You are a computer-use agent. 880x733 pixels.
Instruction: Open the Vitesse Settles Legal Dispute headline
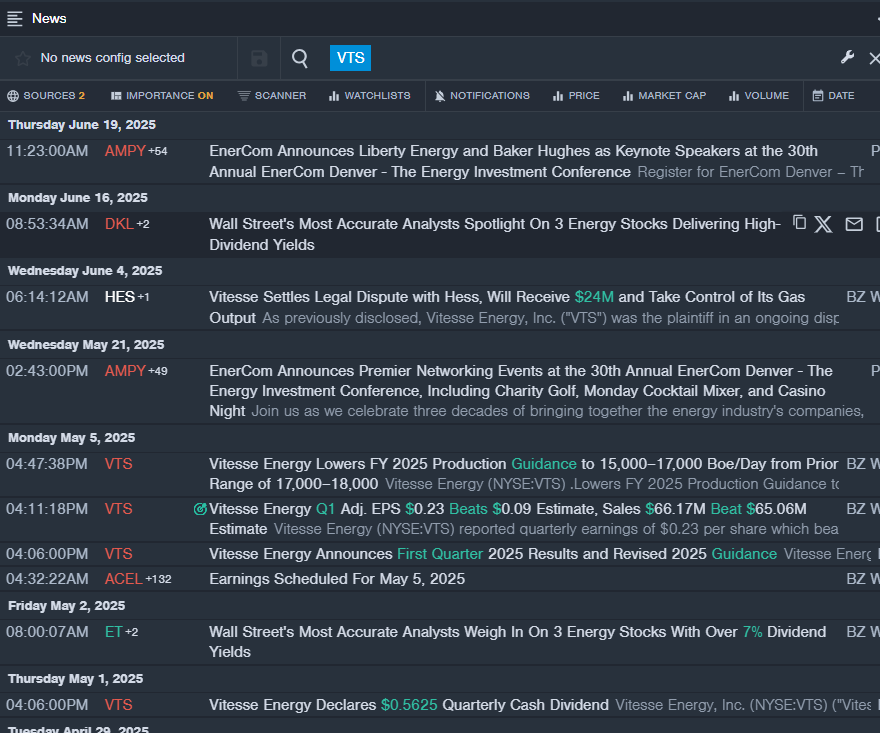(507, 307)
